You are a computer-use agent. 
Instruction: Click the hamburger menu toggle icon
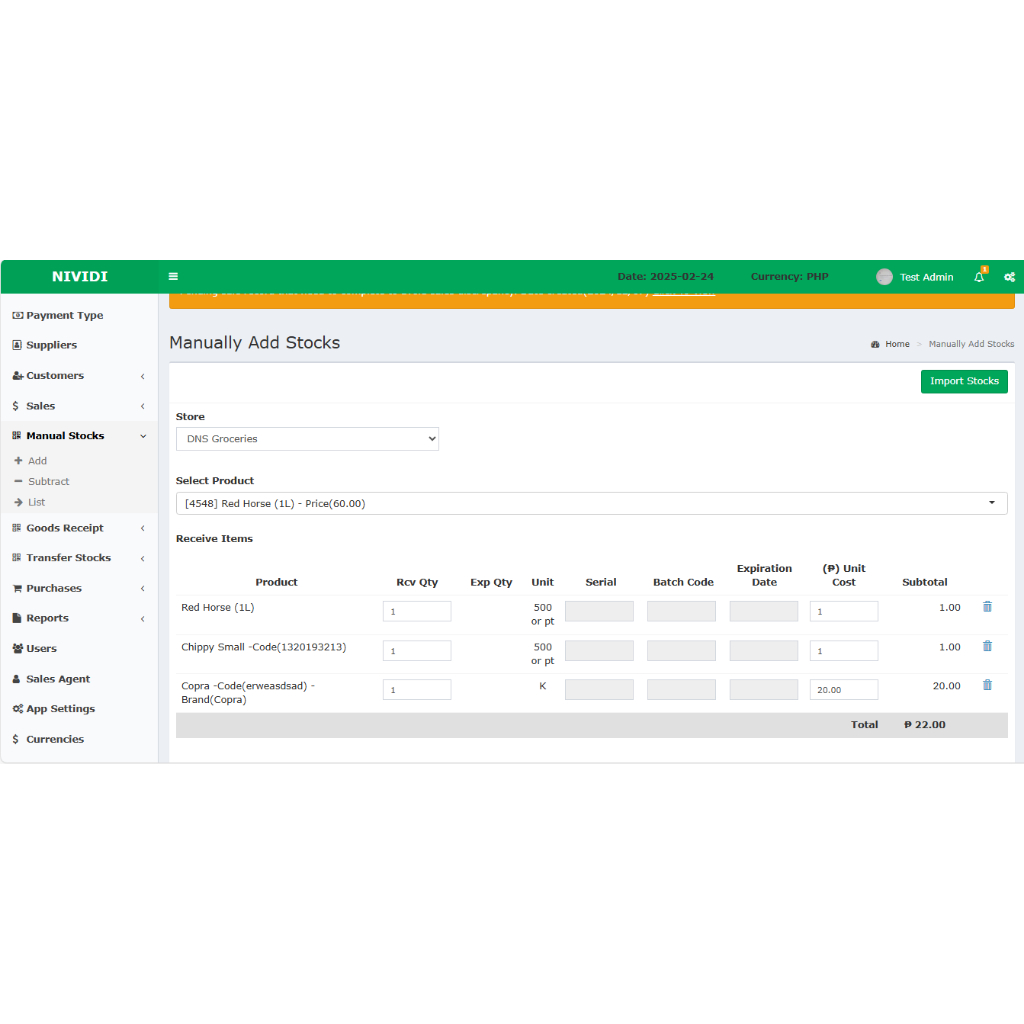pos(173,277)
